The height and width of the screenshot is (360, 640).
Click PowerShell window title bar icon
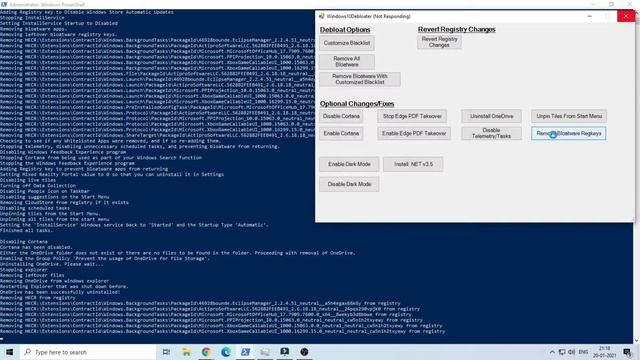[x=4, y=4]
